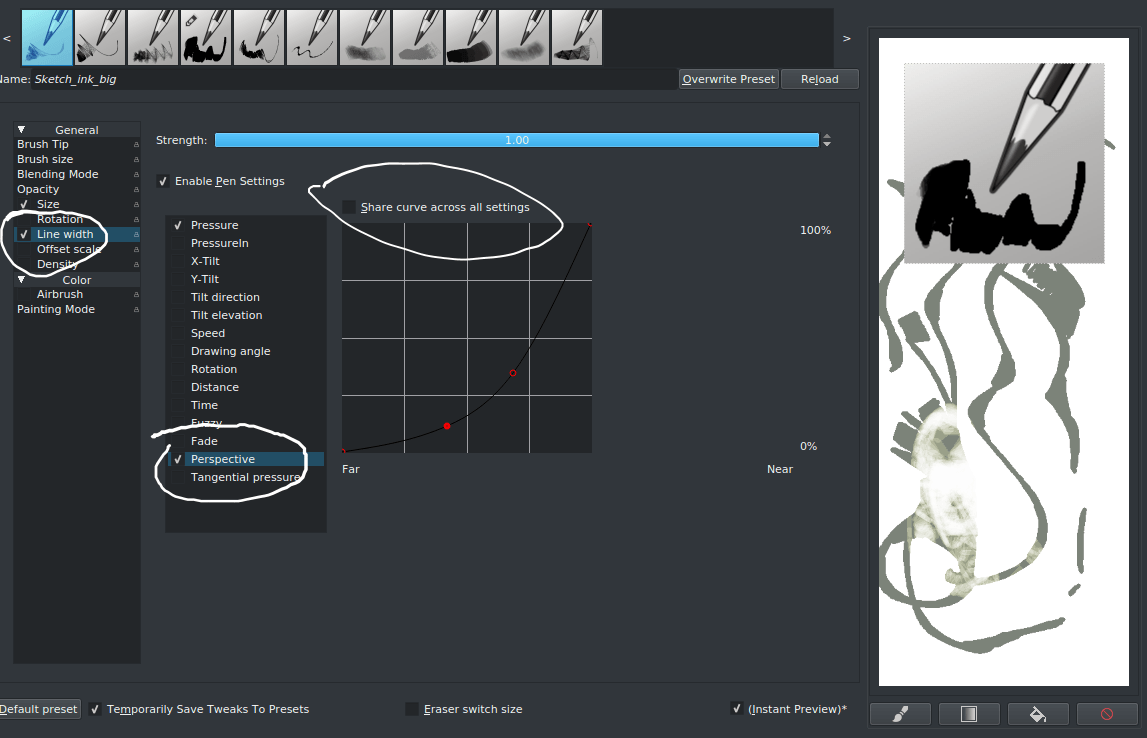Viewport: 1147px width, 738px height.
Task: Click the Strength value stepper arrow
Action: point(826,140)
